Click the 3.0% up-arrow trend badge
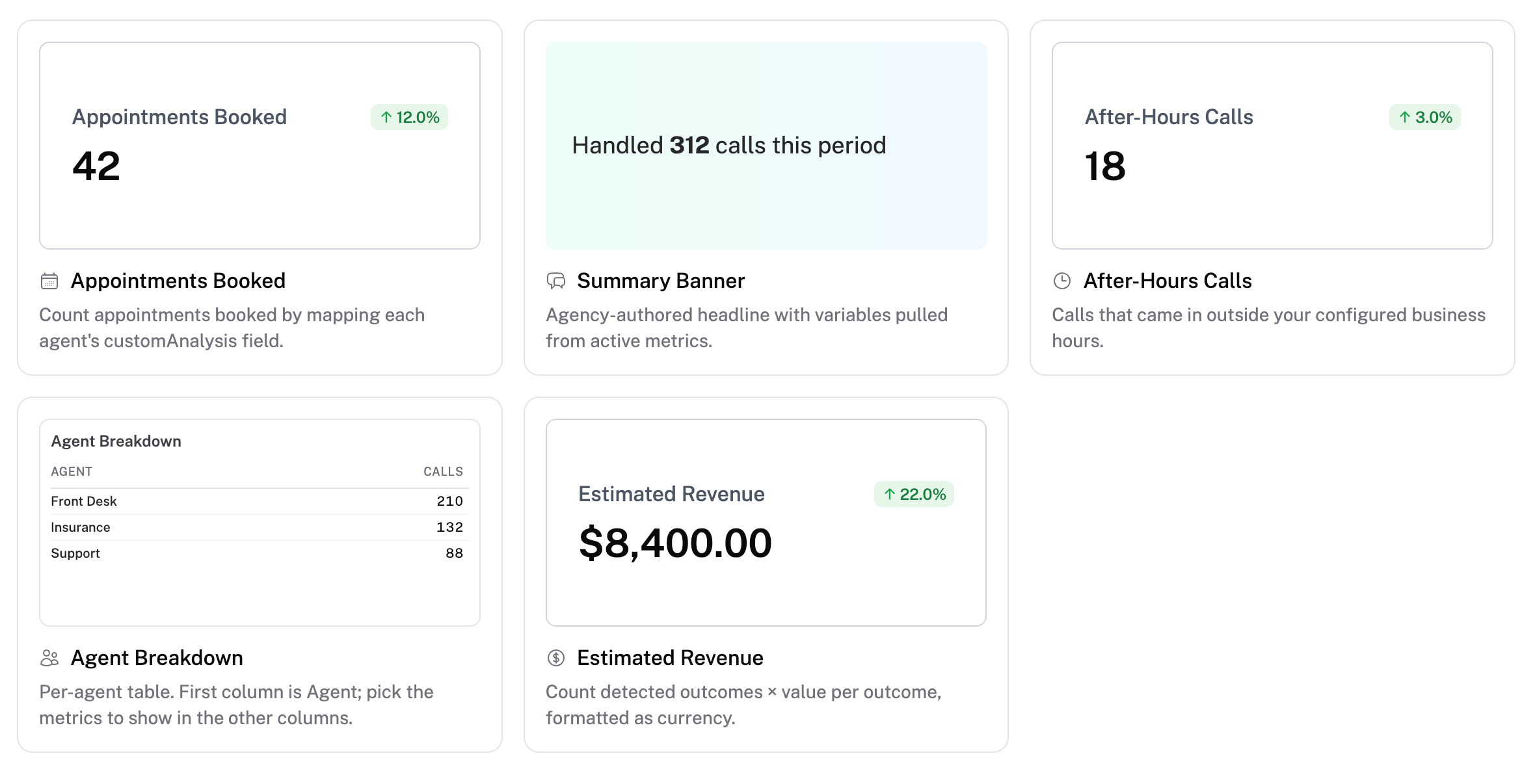Viewport: 1535px width, 784px height. 1424,117
